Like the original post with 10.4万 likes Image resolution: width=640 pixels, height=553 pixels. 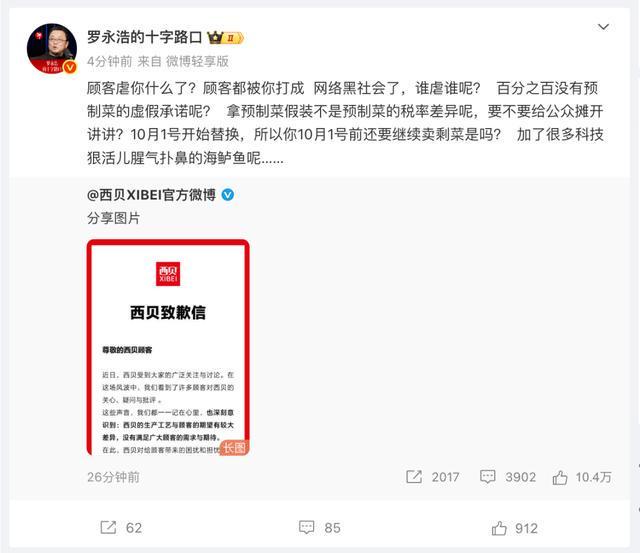[x=560, y=477]
